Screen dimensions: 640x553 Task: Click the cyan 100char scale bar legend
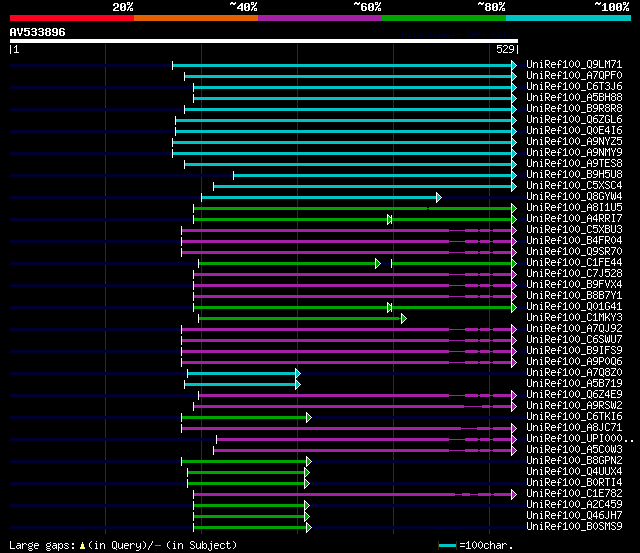tap(447, 546)
